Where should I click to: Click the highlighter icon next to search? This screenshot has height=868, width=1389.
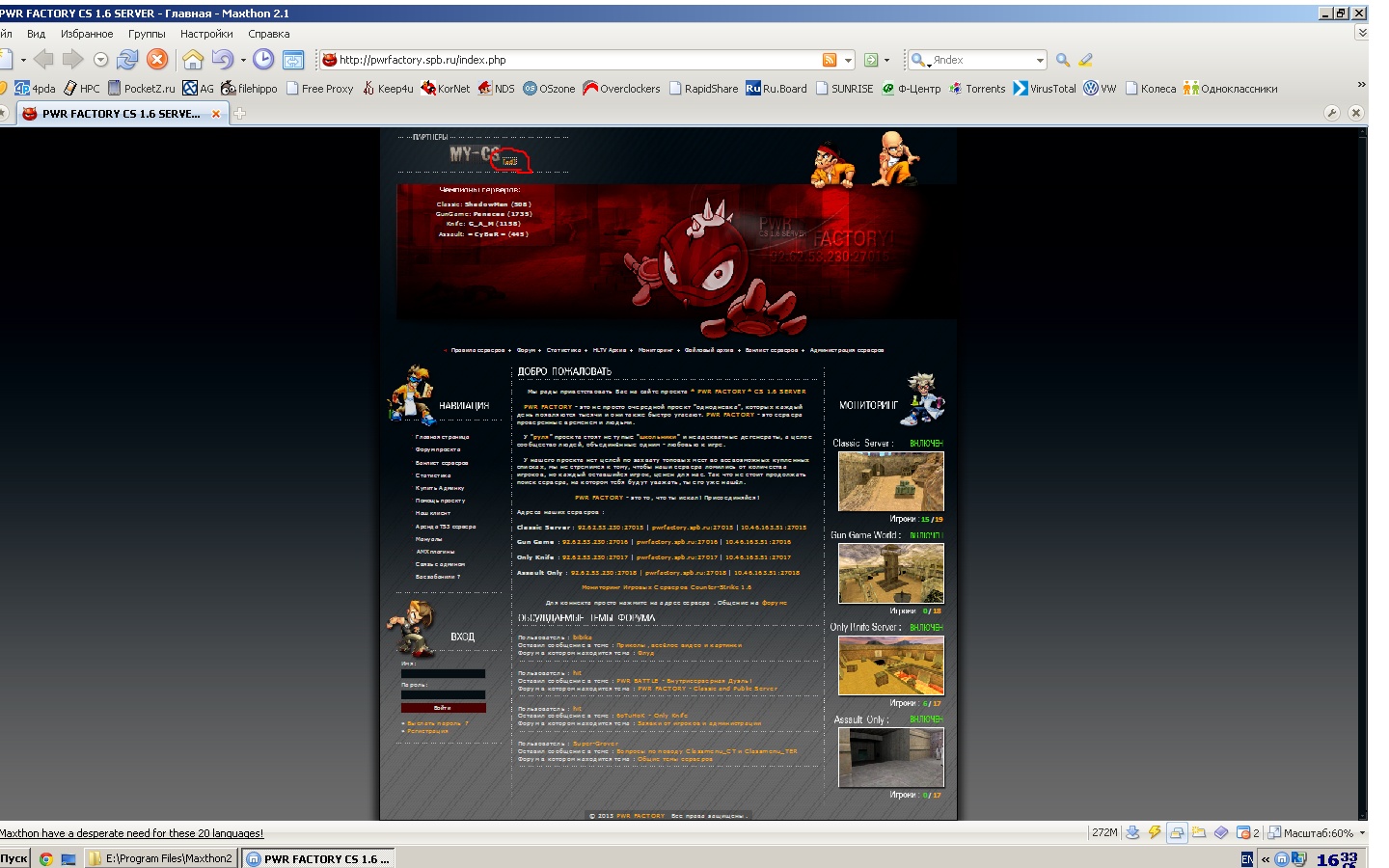point(1086,60)
